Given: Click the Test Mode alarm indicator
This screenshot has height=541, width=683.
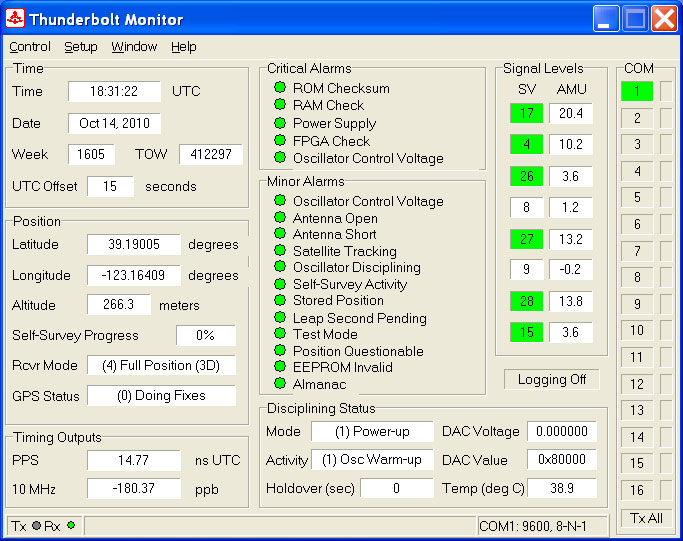Looking at the screenshot, I should (280, 334).
